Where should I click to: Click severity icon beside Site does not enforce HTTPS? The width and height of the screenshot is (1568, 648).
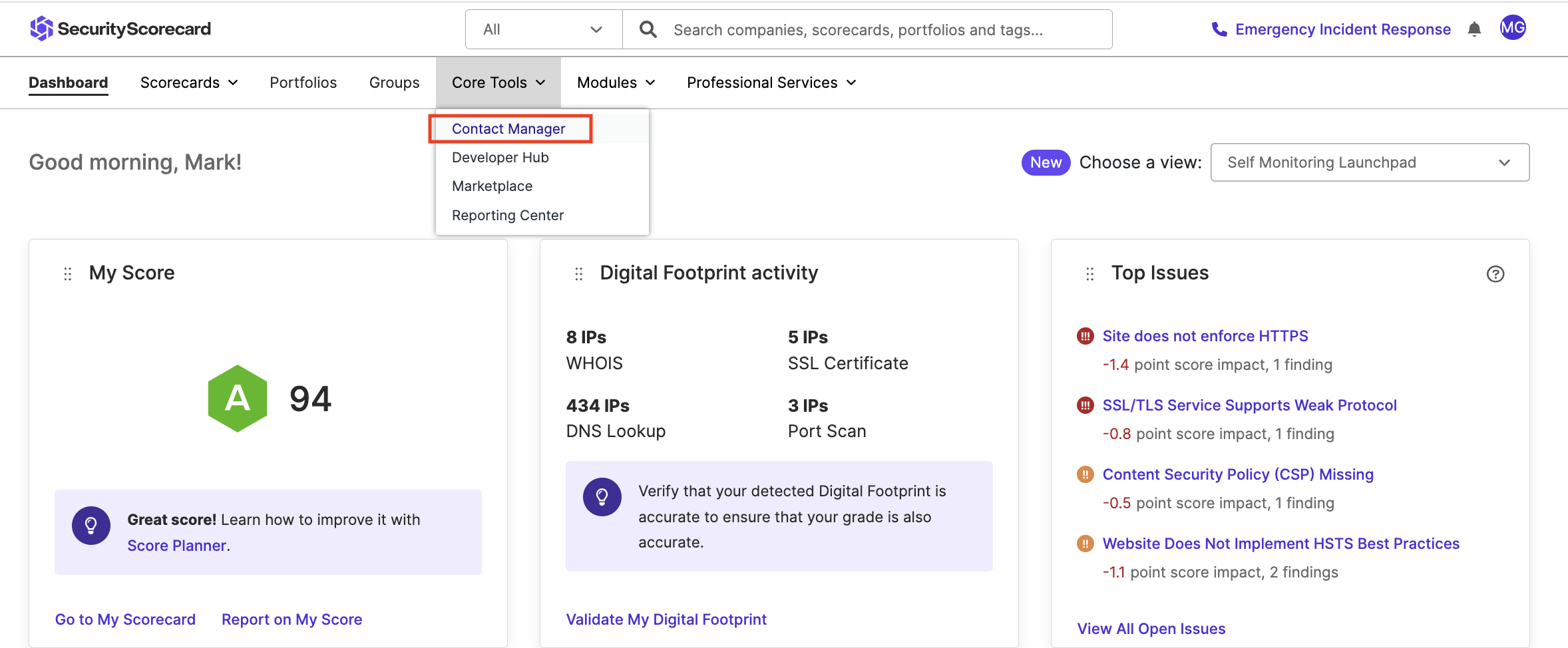1085,336
